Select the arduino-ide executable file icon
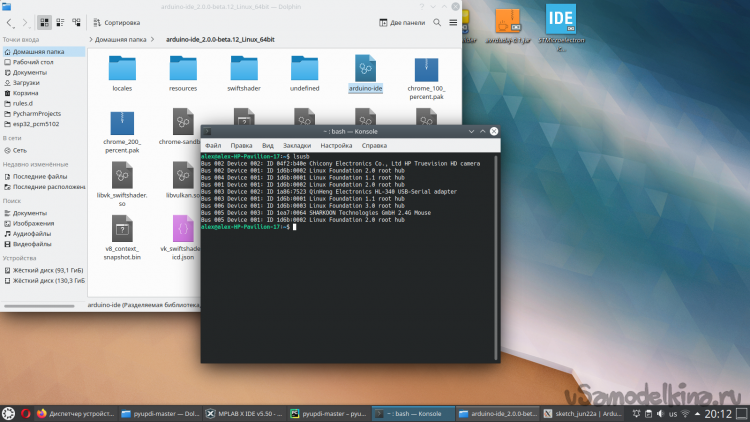 click(365, 69)
